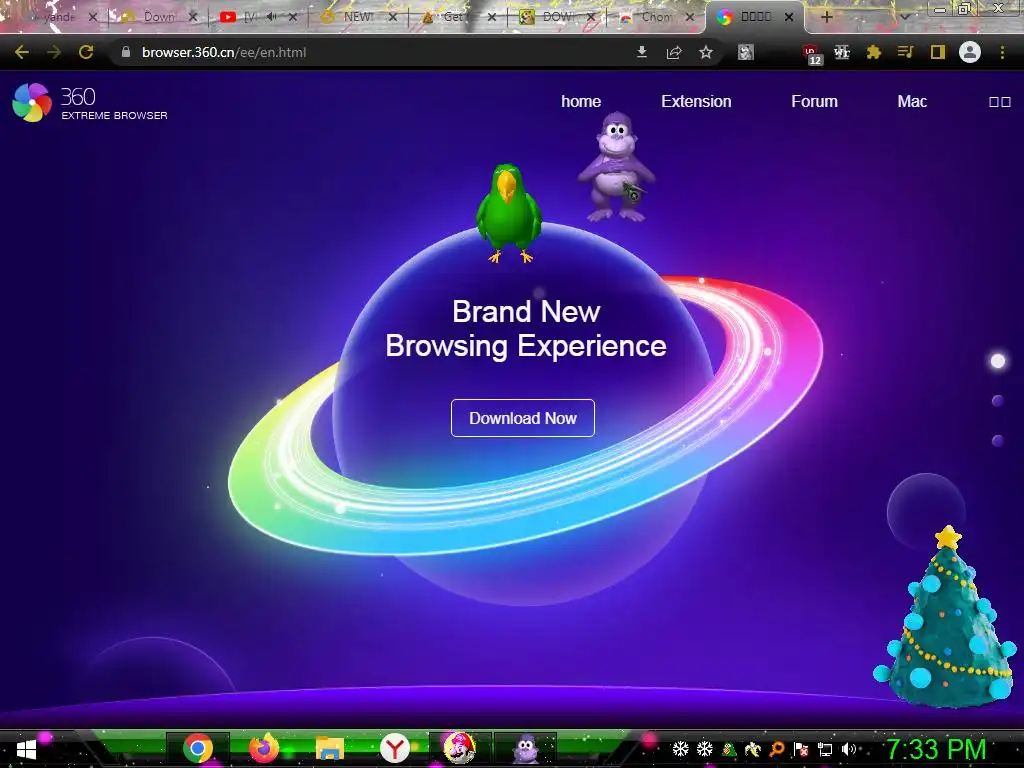Screen dimensions: 1024x768
Task: Open the Extension nav link
Action: click(696, 101)
